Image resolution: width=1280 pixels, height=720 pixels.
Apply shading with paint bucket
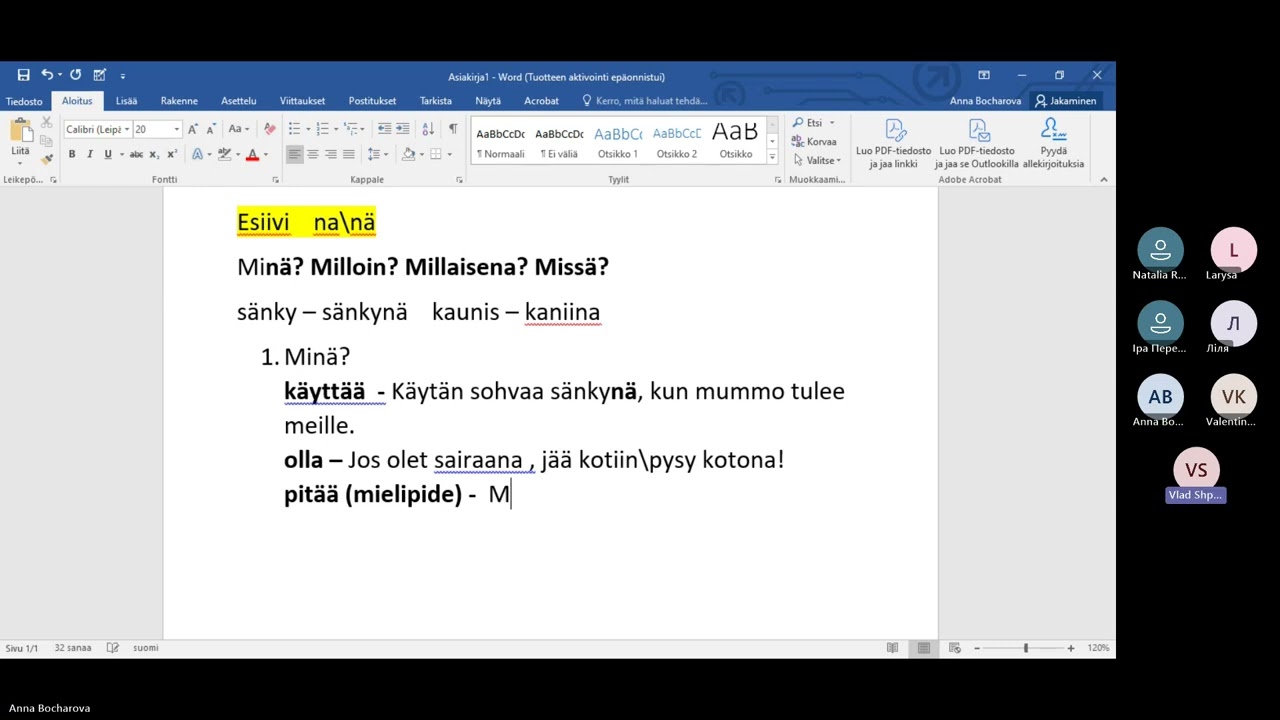point(408,154)
